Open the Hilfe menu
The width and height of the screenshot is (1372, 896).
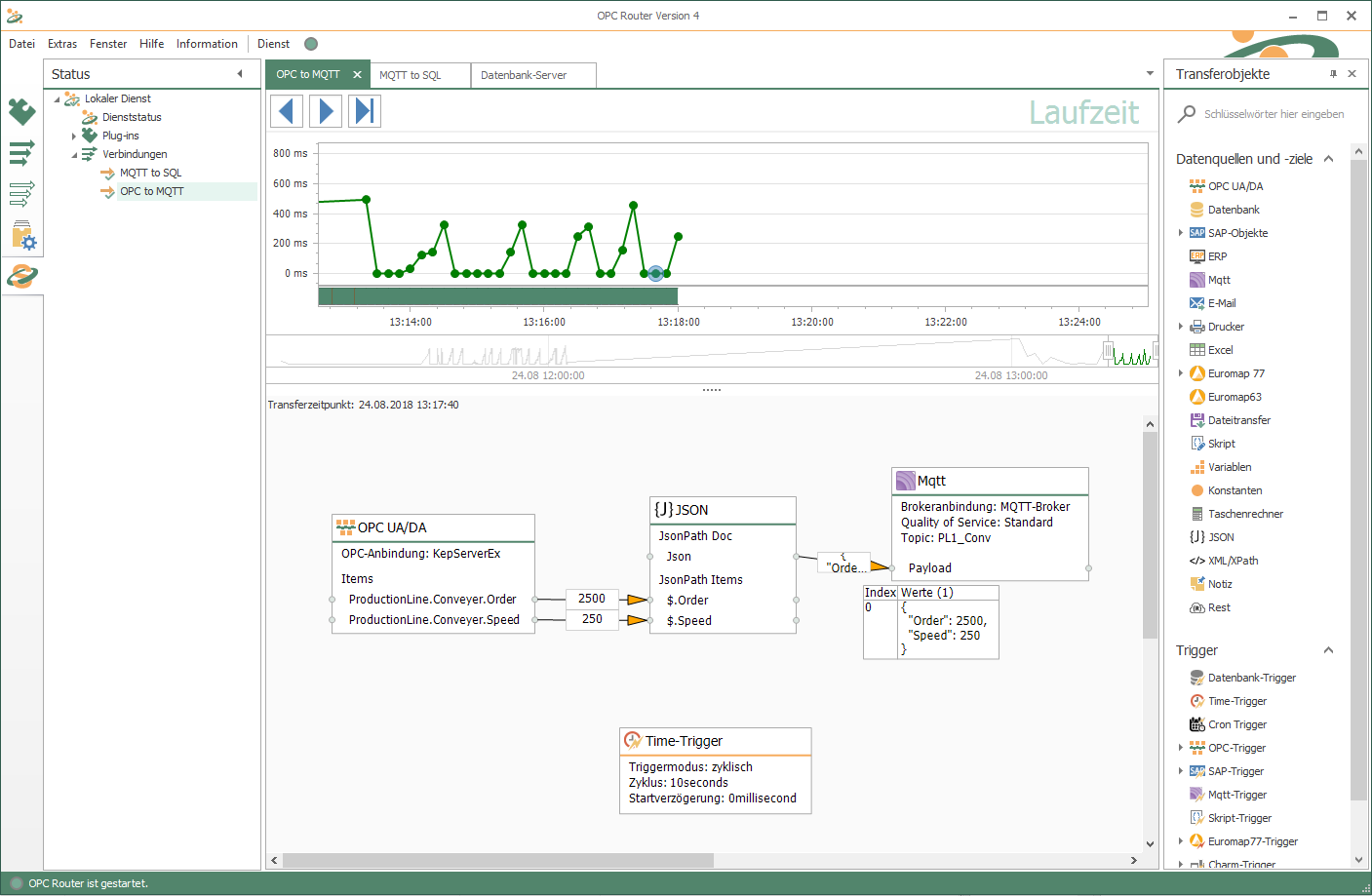click(151, 44)
